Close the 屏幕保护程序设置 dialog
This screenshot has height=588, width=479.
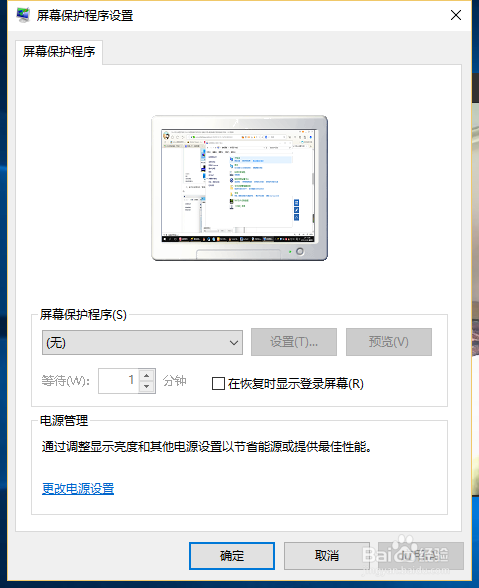coord(456,15)
